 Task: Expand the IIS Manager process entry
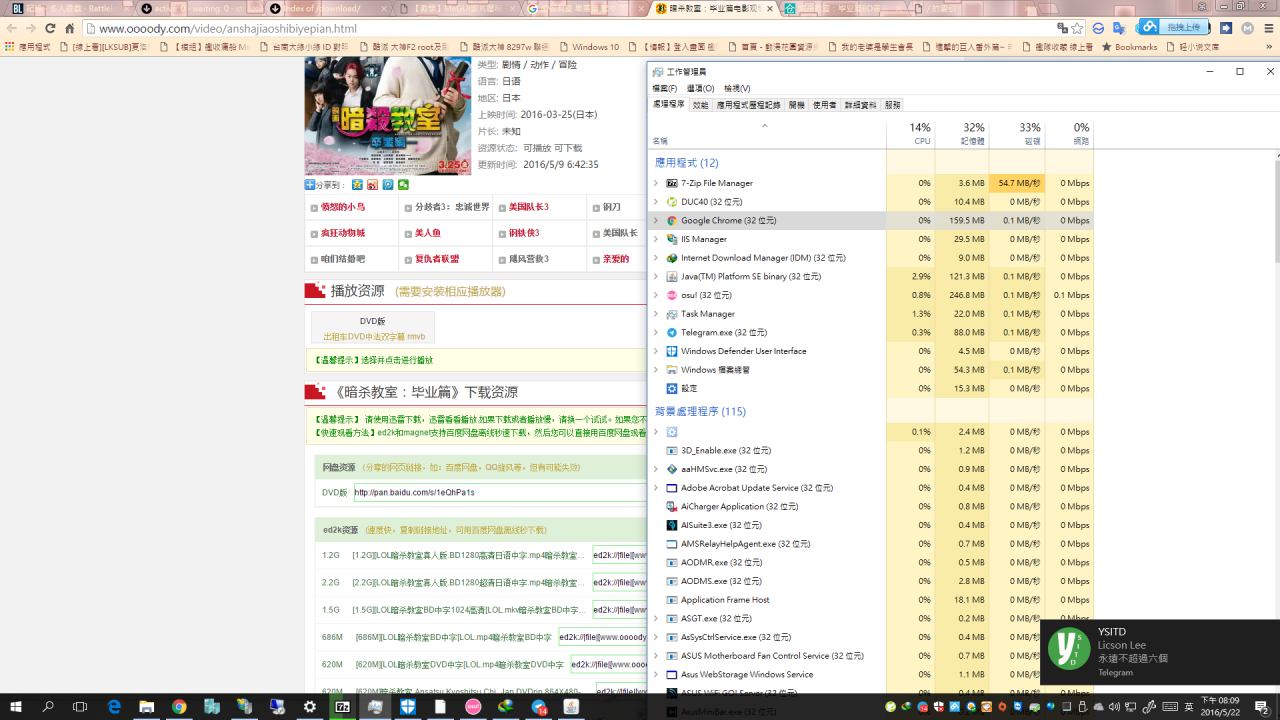[x=656, y=239]
